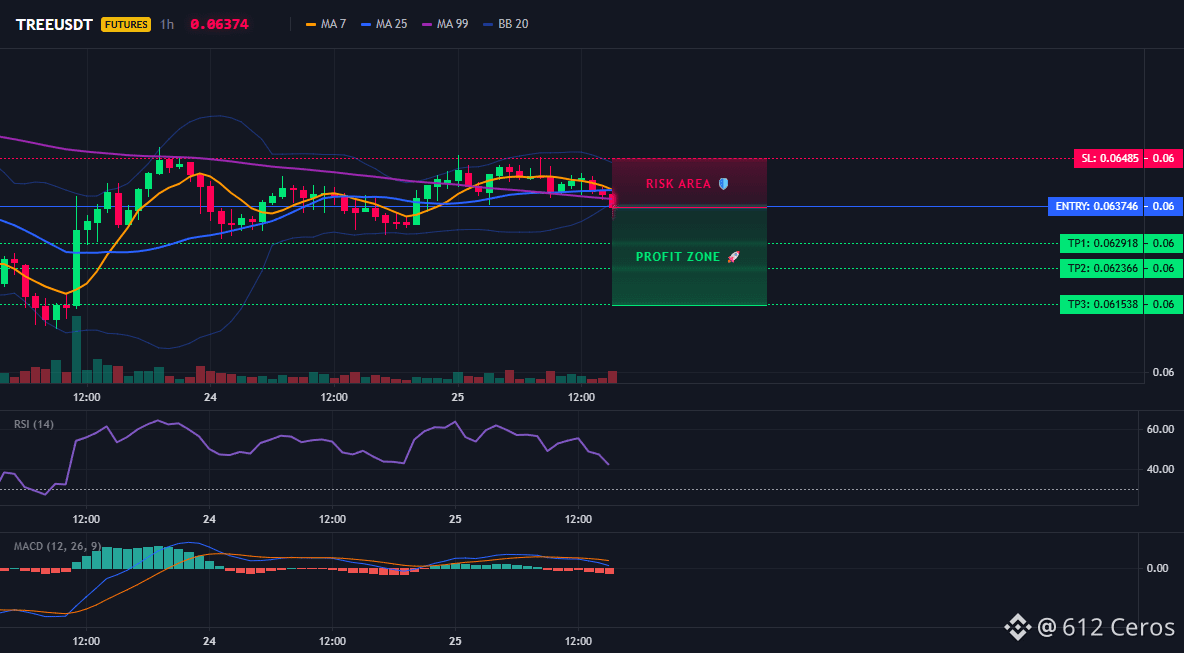Click the red RISK AREA zone
The height and width of the screenshot is (653, 1184).
point(689,183)
